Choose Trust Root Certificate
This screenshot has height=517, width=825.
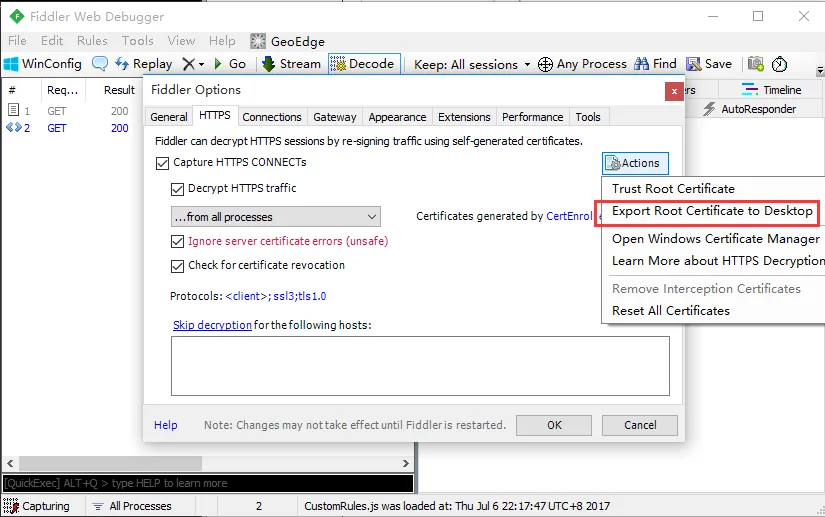coord(673,189)
